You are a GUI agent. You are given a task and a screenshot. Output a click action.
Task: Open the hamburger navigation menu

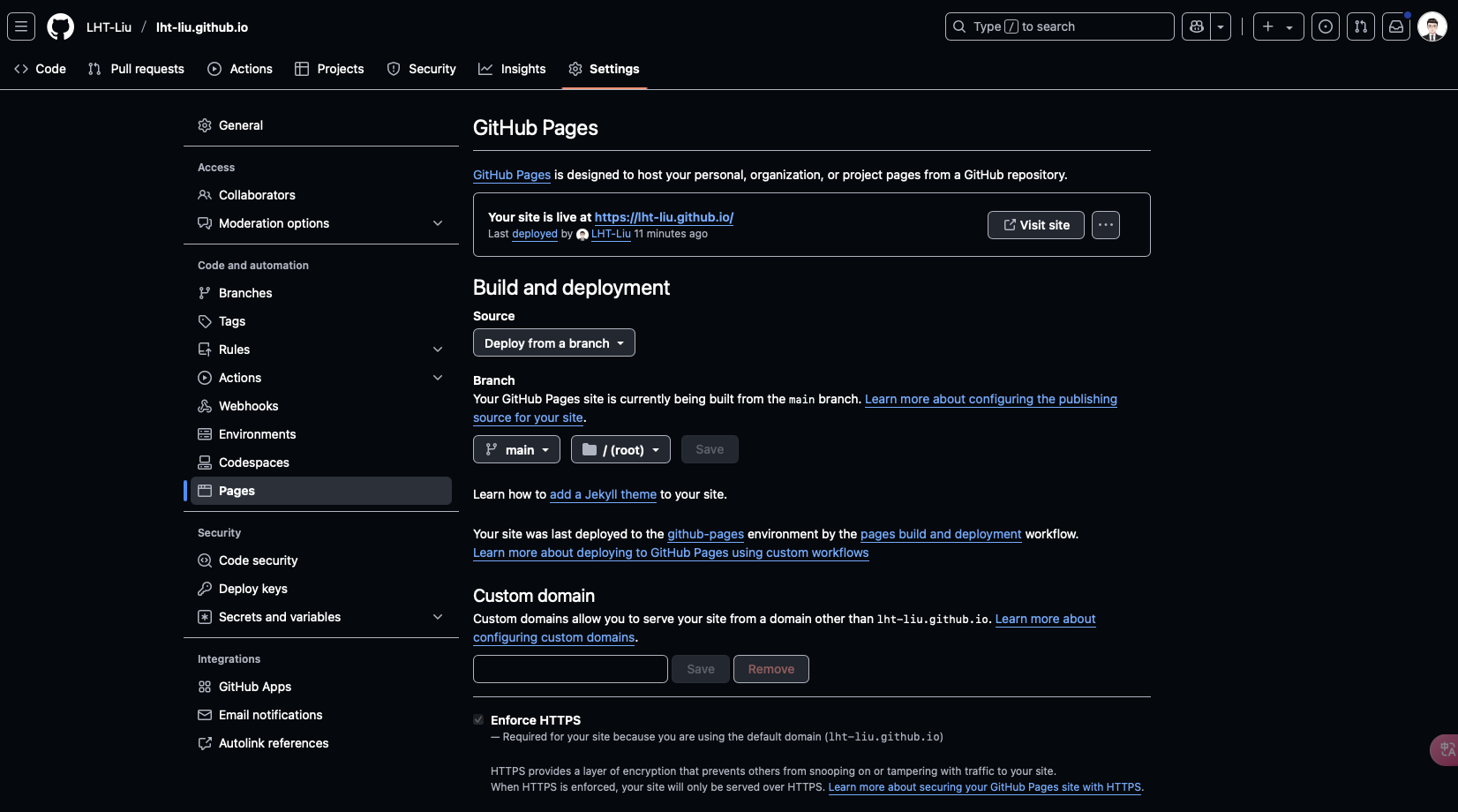(x=21, y=26)
